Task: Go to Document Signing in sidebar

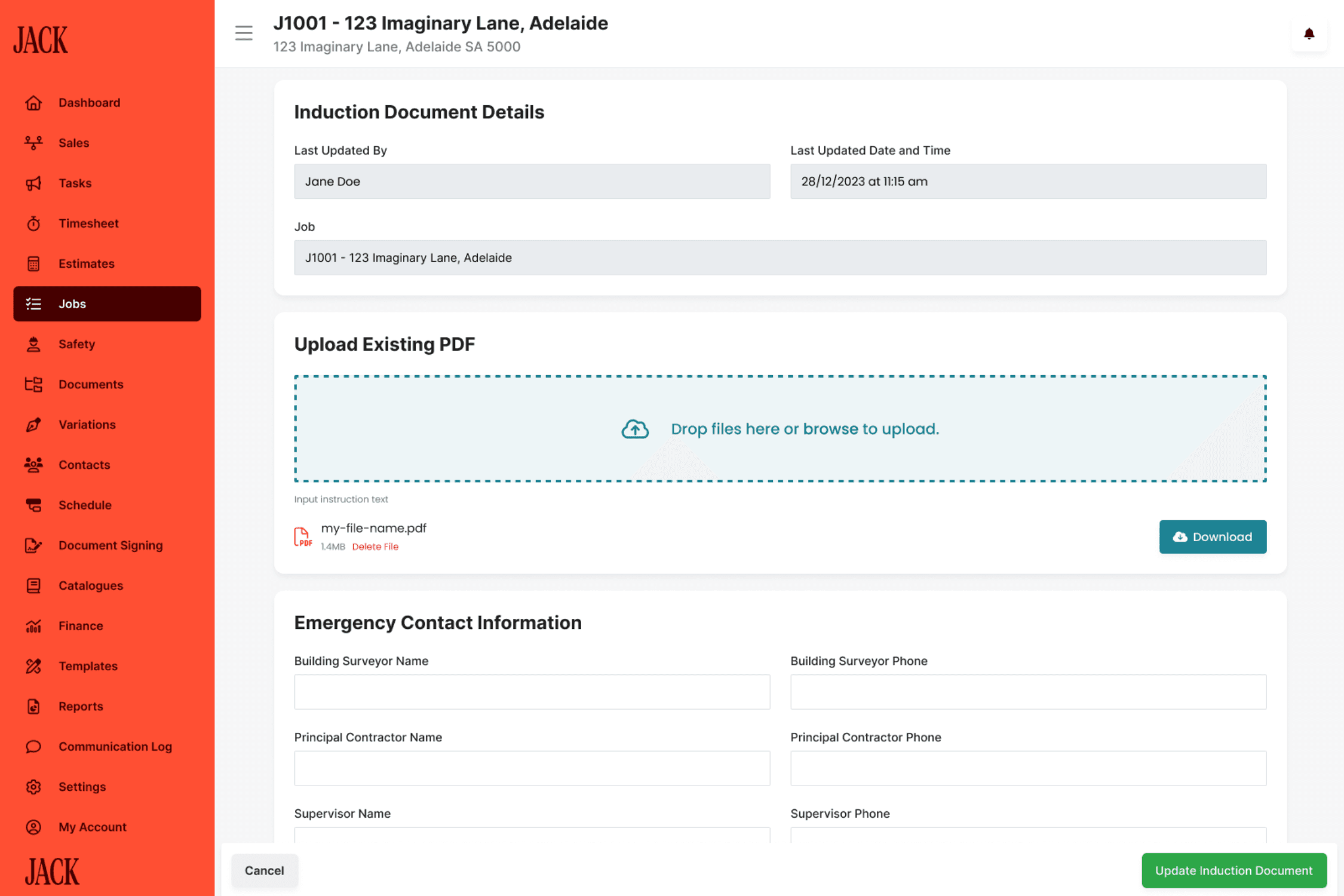Action: point(111,545)
